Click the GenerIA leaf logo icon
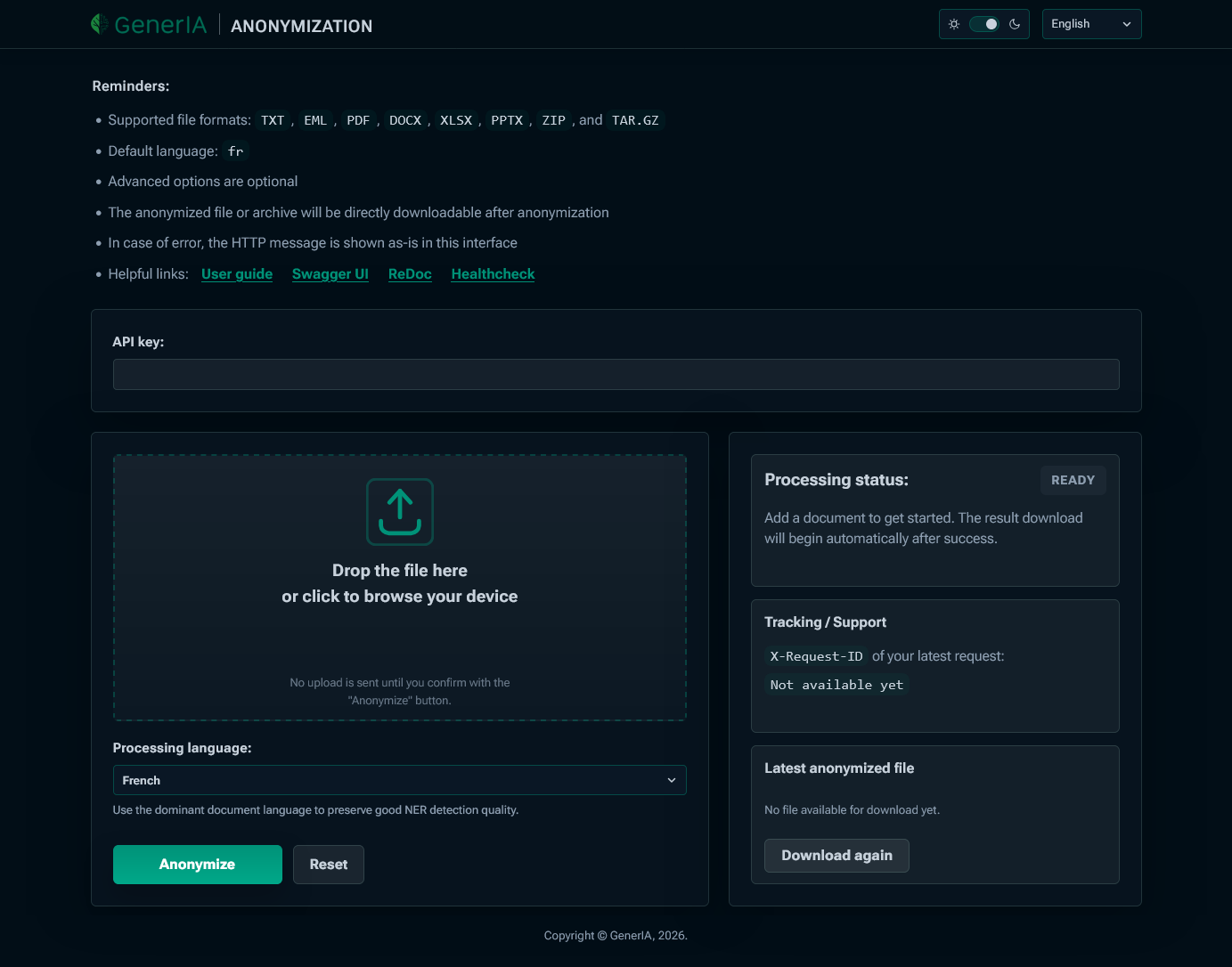Screen dimensions: 1232x967 click(99, 24)
